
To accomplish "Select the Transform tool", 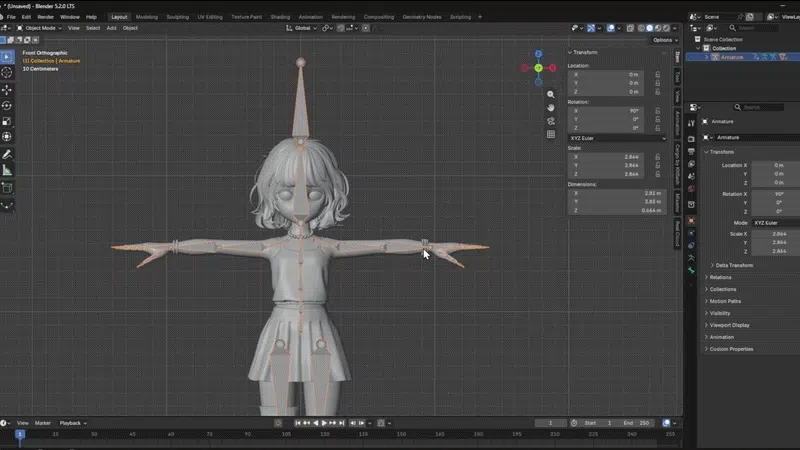I will pos(7,137).
